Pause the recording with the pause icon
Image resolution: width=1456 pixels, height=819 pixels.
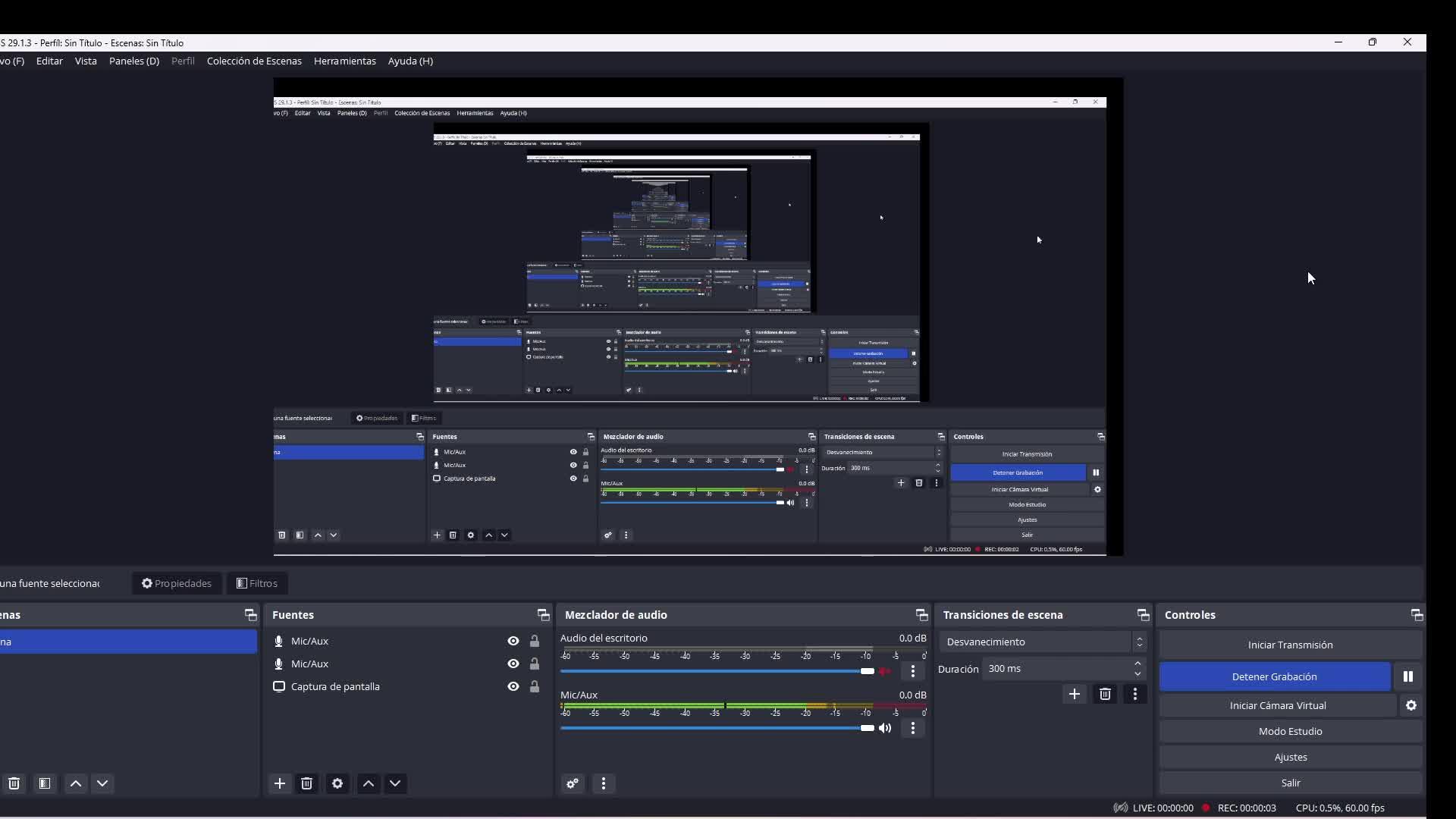point(1407,676)
